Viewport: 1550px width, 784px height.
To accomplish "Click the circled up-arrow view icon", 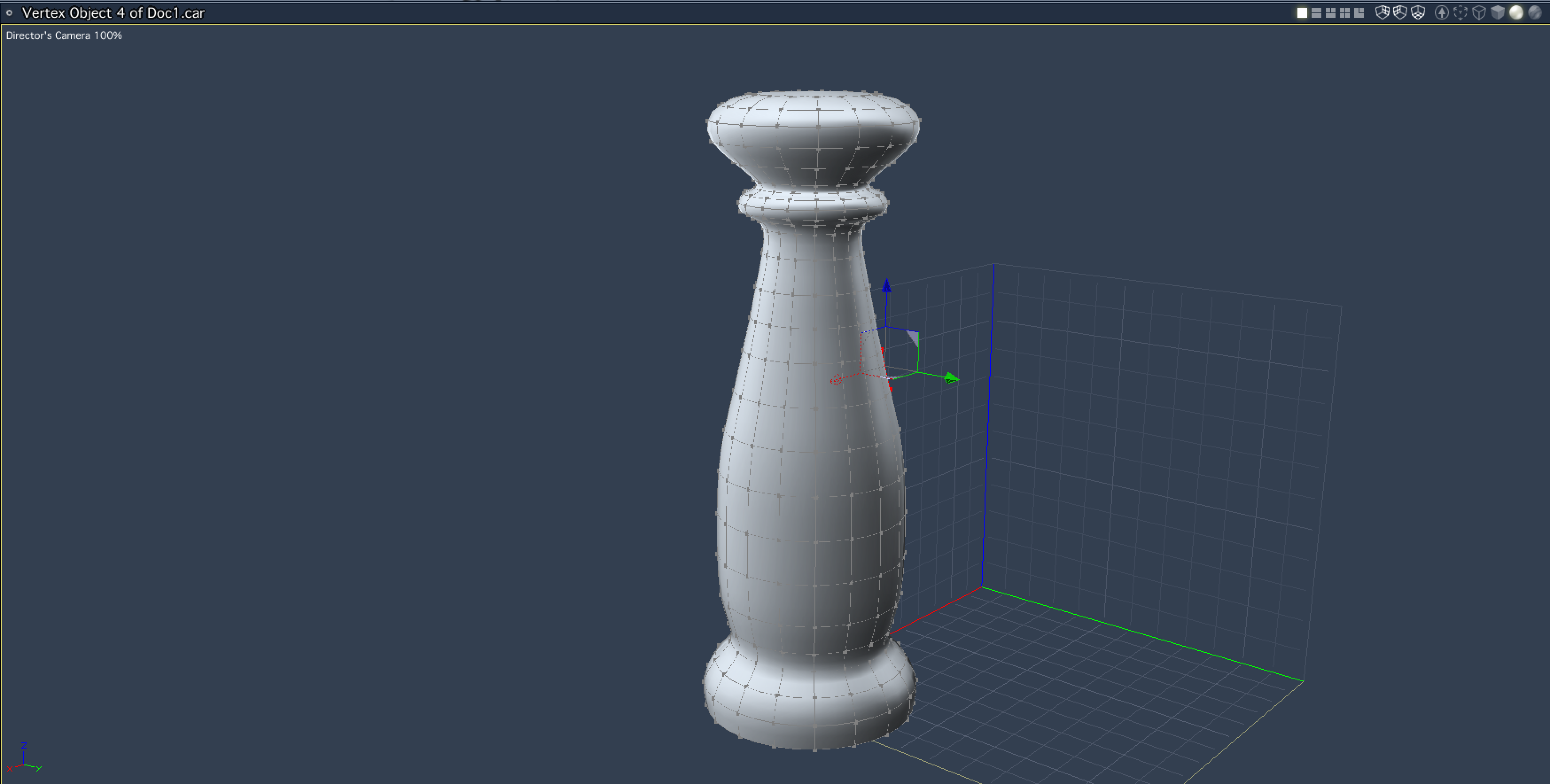I will (1442, 13).
